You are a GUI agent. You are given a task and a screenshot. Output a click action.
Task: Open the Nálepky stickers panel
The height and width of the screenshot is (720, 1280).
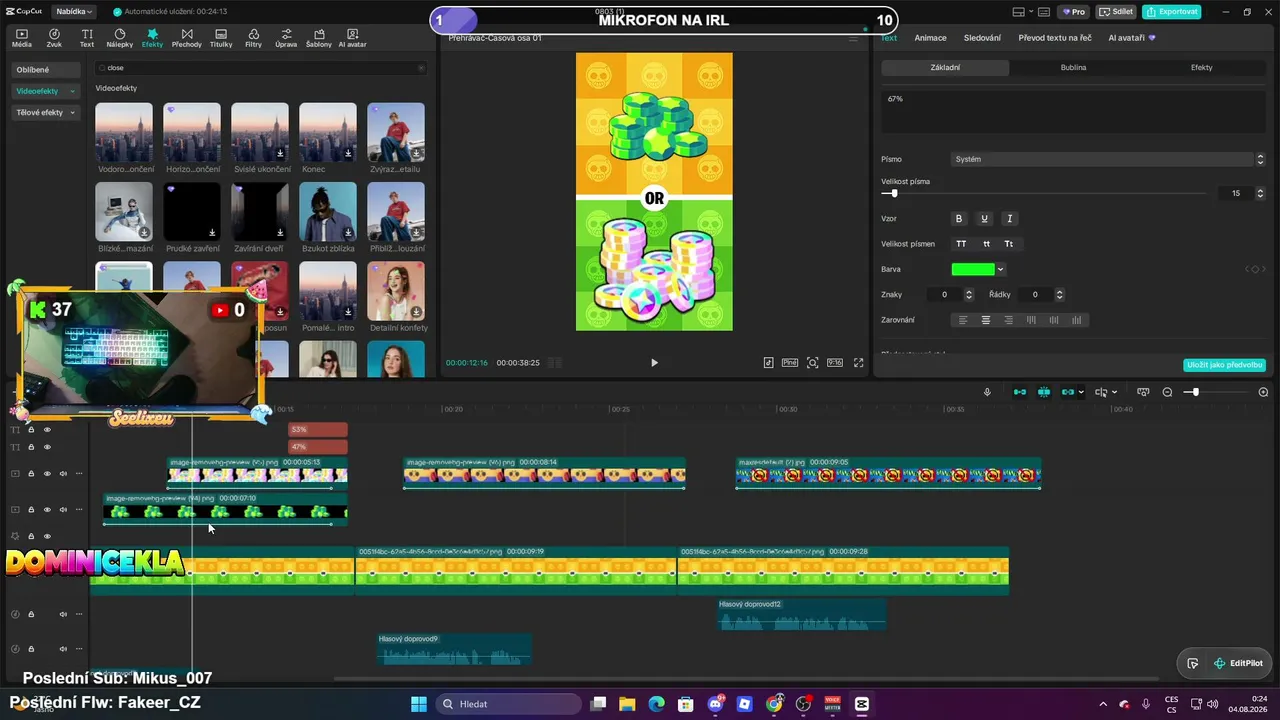point(119,38)
